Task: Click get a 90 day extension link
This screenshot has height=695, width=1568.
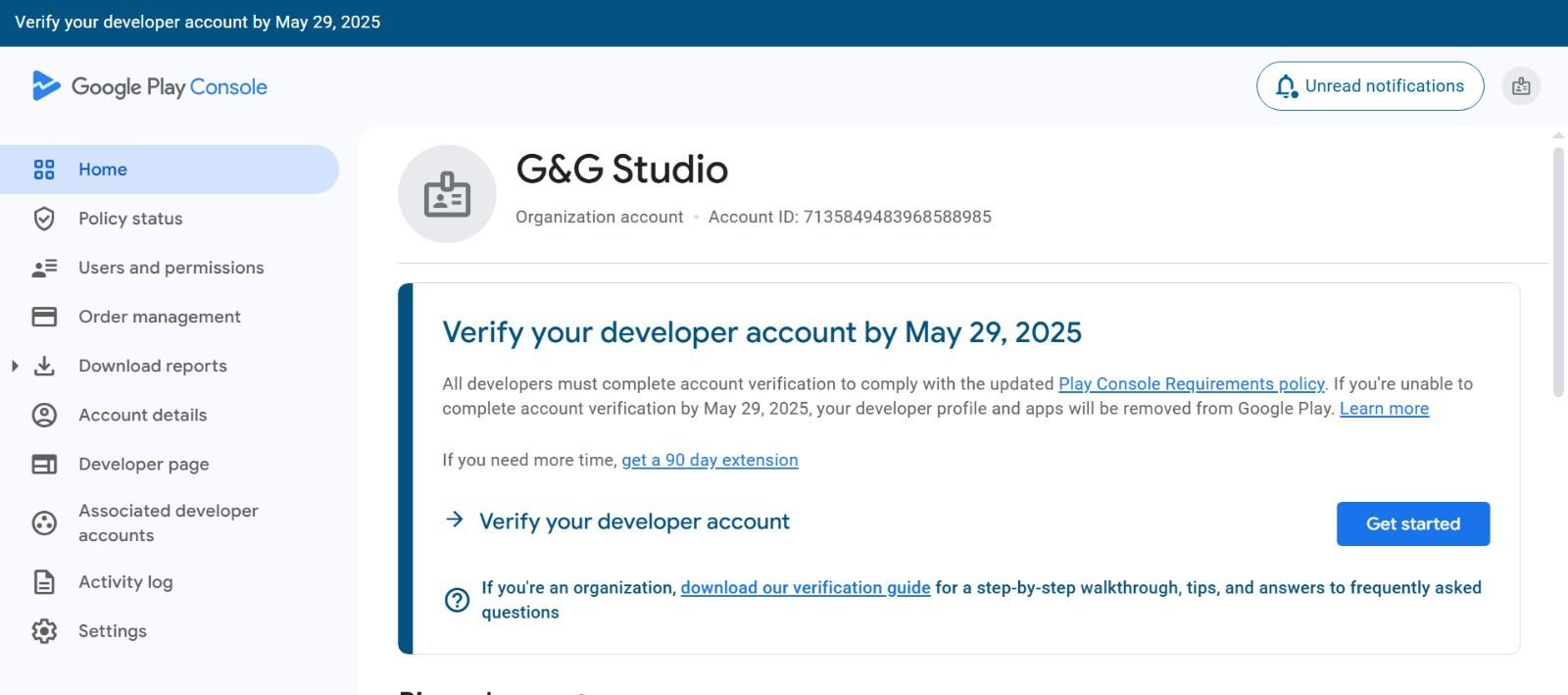Action: pyautogui.click(x=710, y=460)
